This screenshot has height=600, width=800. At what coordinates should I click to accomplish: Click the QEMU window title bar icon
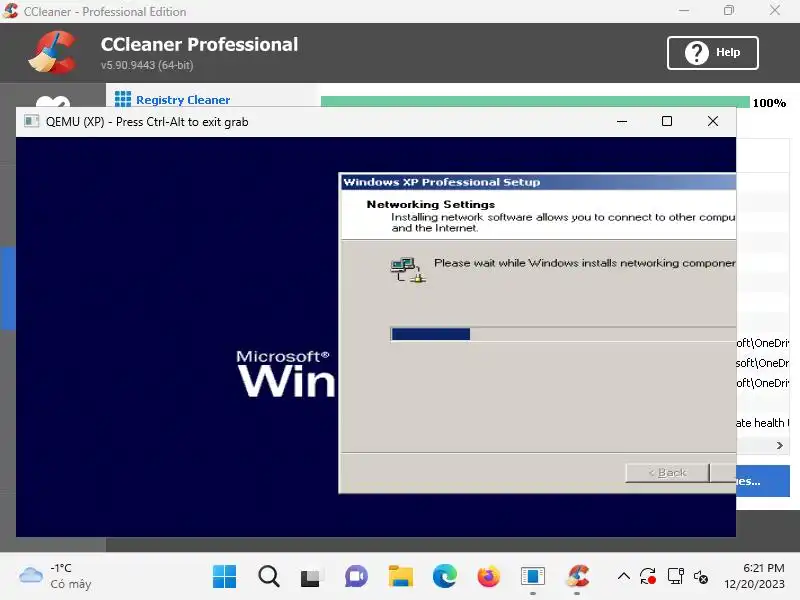[32, 121]
